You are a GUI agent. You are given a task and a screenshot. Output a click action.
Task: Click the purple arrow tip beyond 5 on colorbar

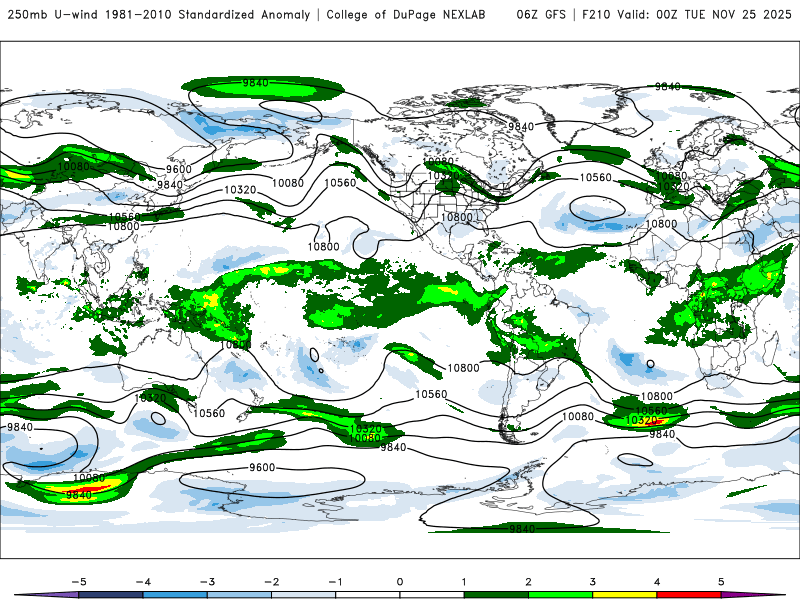click(x=753, y=595)
